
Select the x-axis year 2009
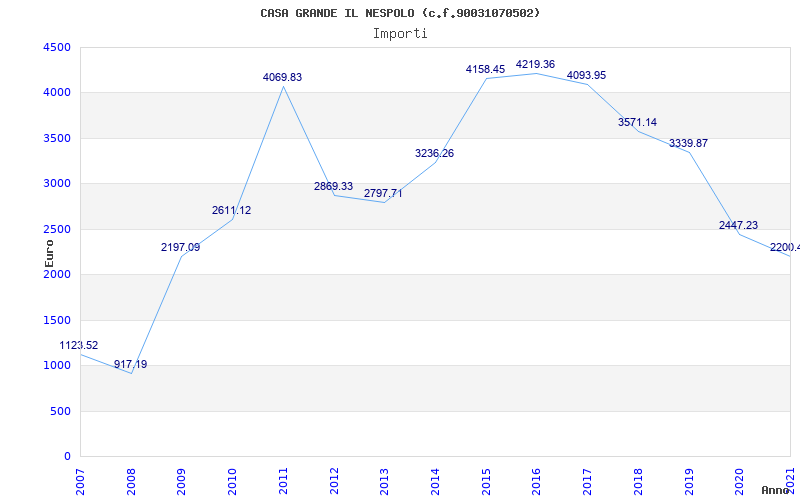coord(182,482)
